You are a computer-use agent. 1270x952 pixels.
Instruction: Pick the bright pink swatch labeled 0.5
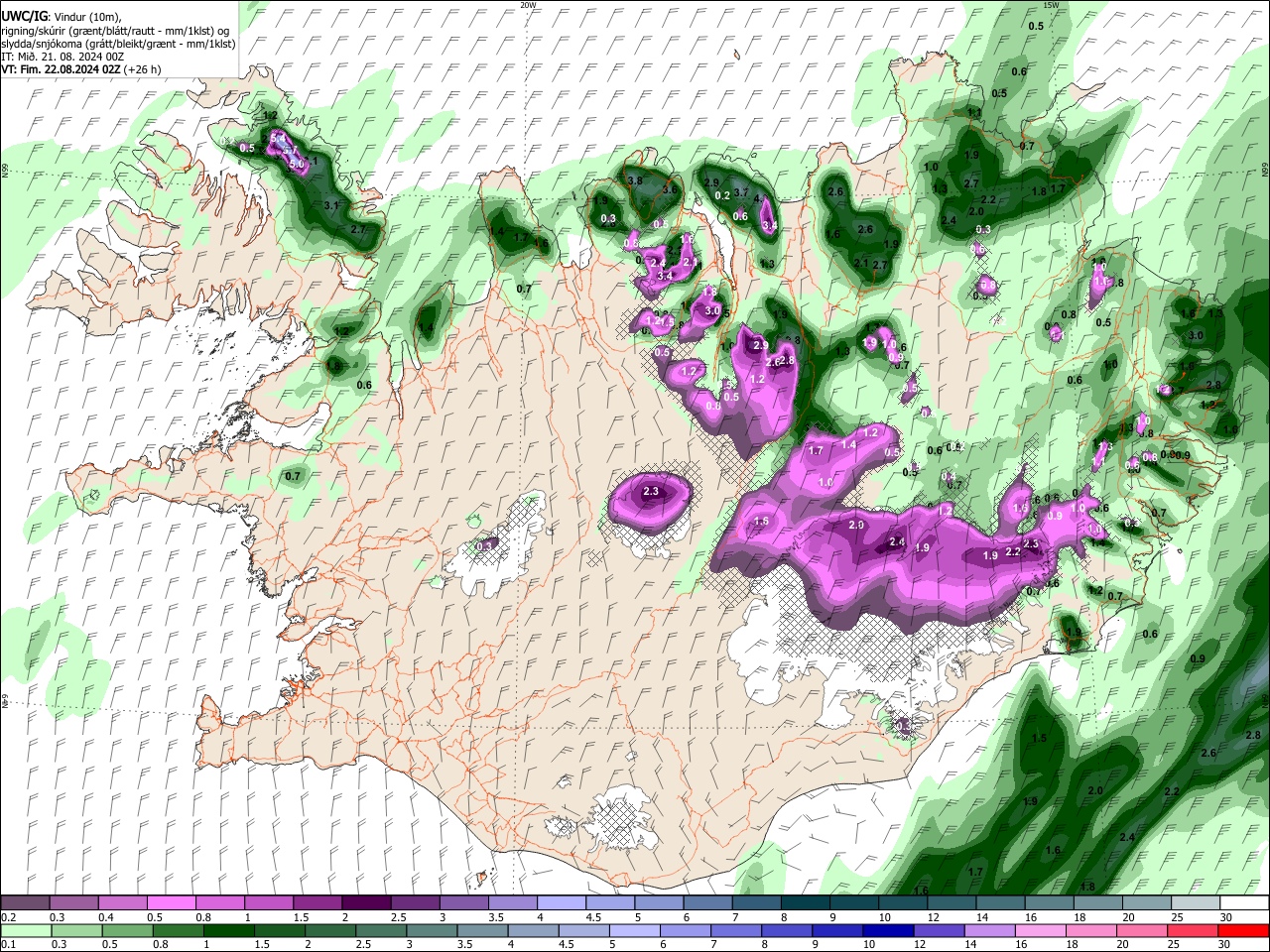point(171,902)
